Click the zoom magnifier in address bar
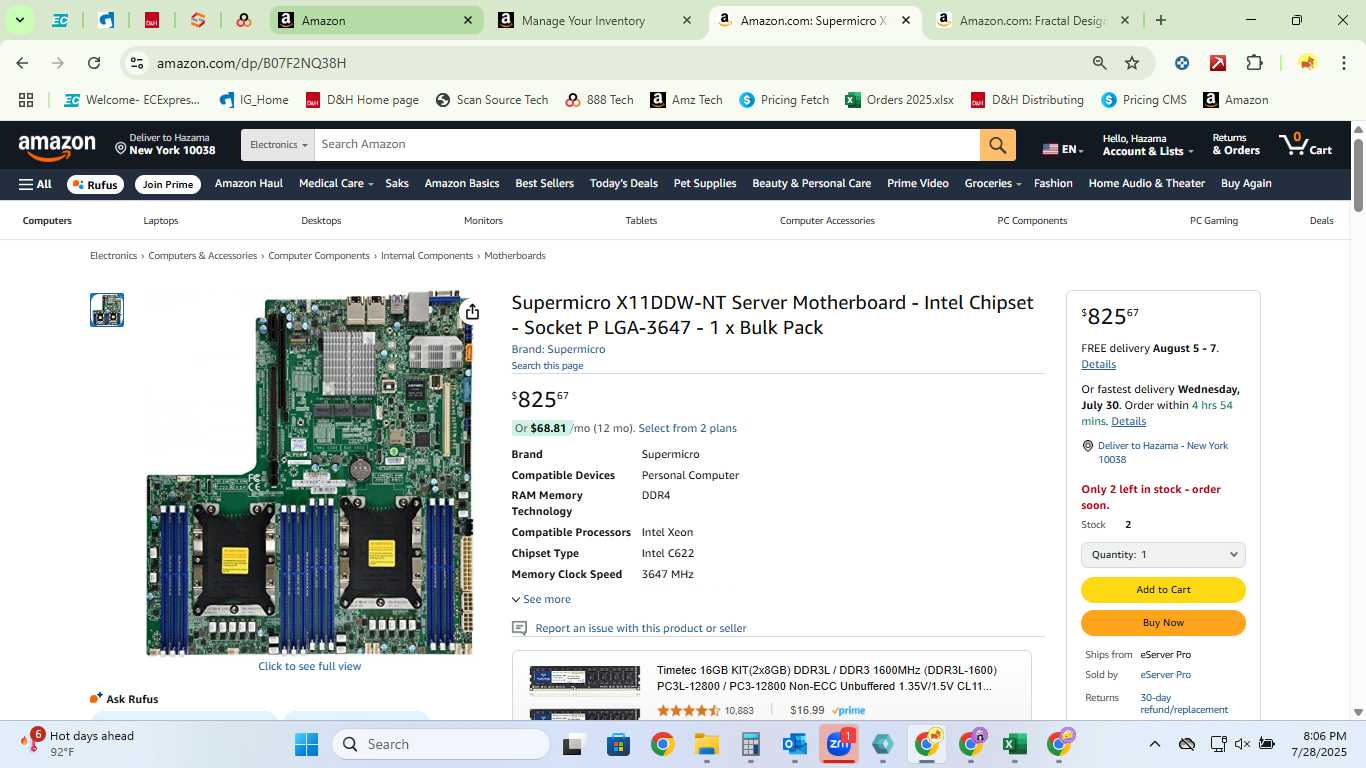The height and width of the screenshot is (768, 1366). [1099, 63]
